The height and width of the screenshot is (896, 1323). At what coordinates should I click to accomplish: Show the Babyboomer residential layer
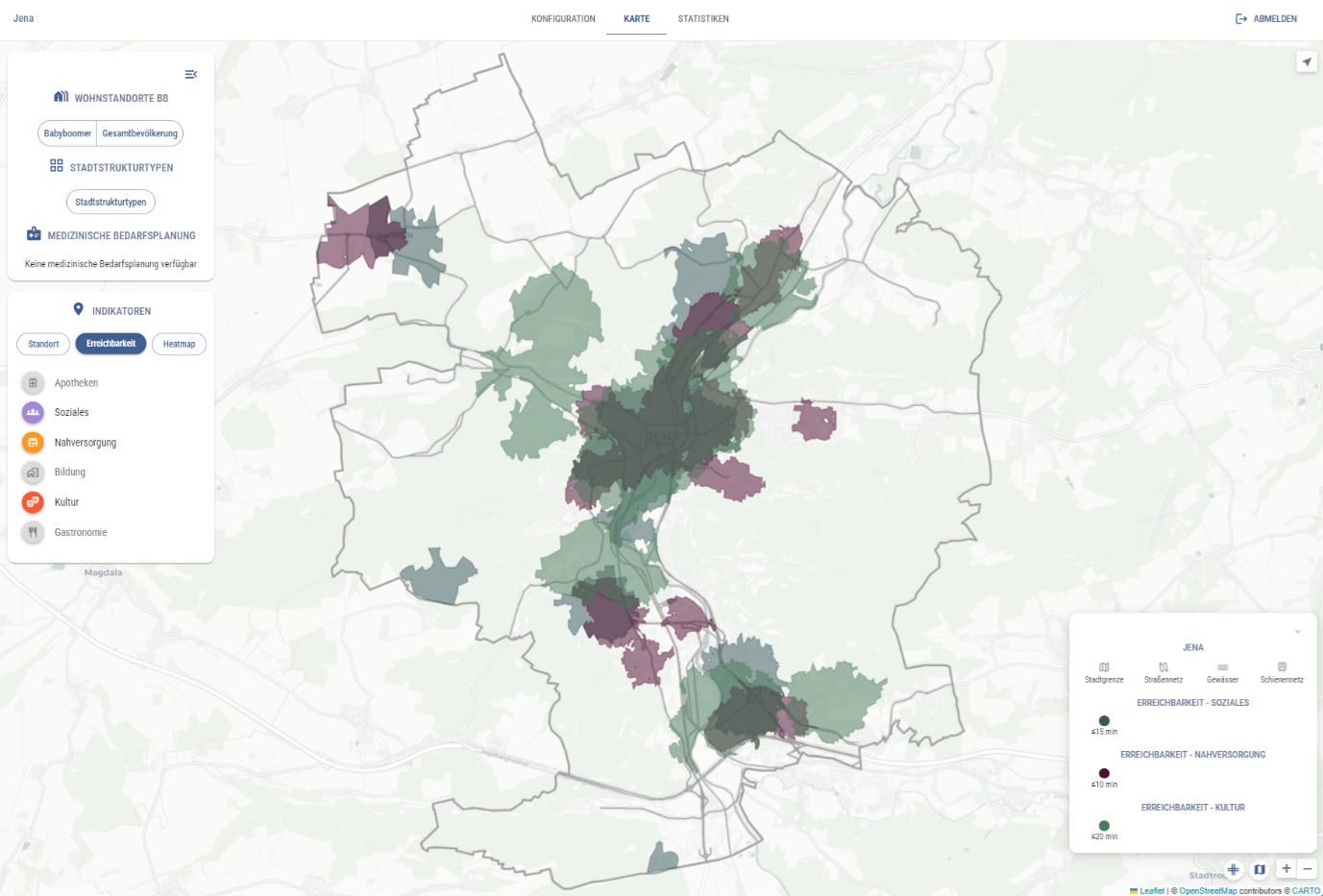67,133
